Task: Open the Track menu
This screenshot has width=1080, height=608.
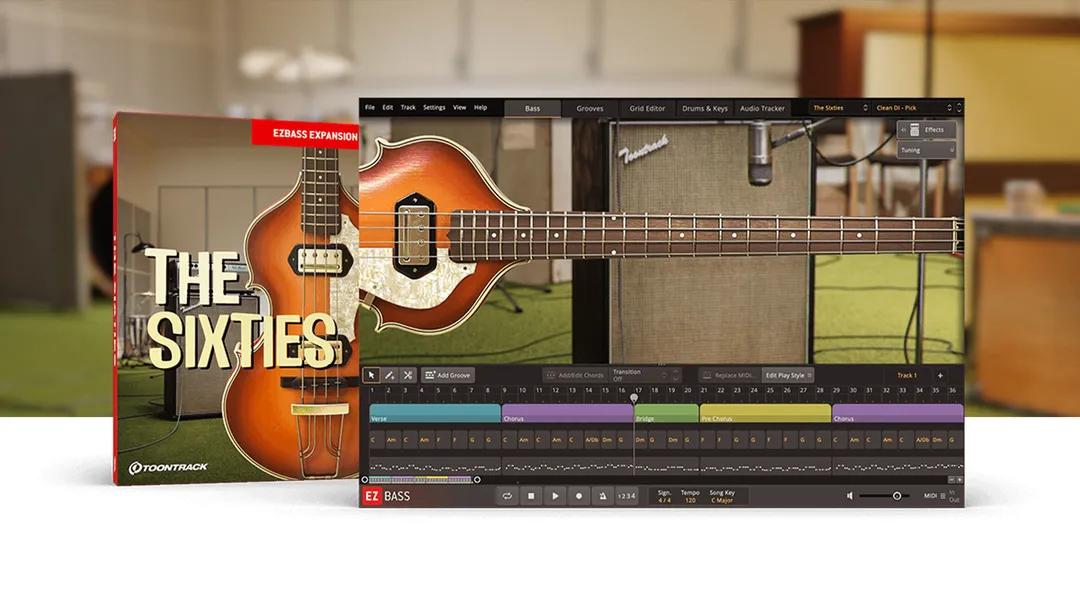Action: click(408, 107)
